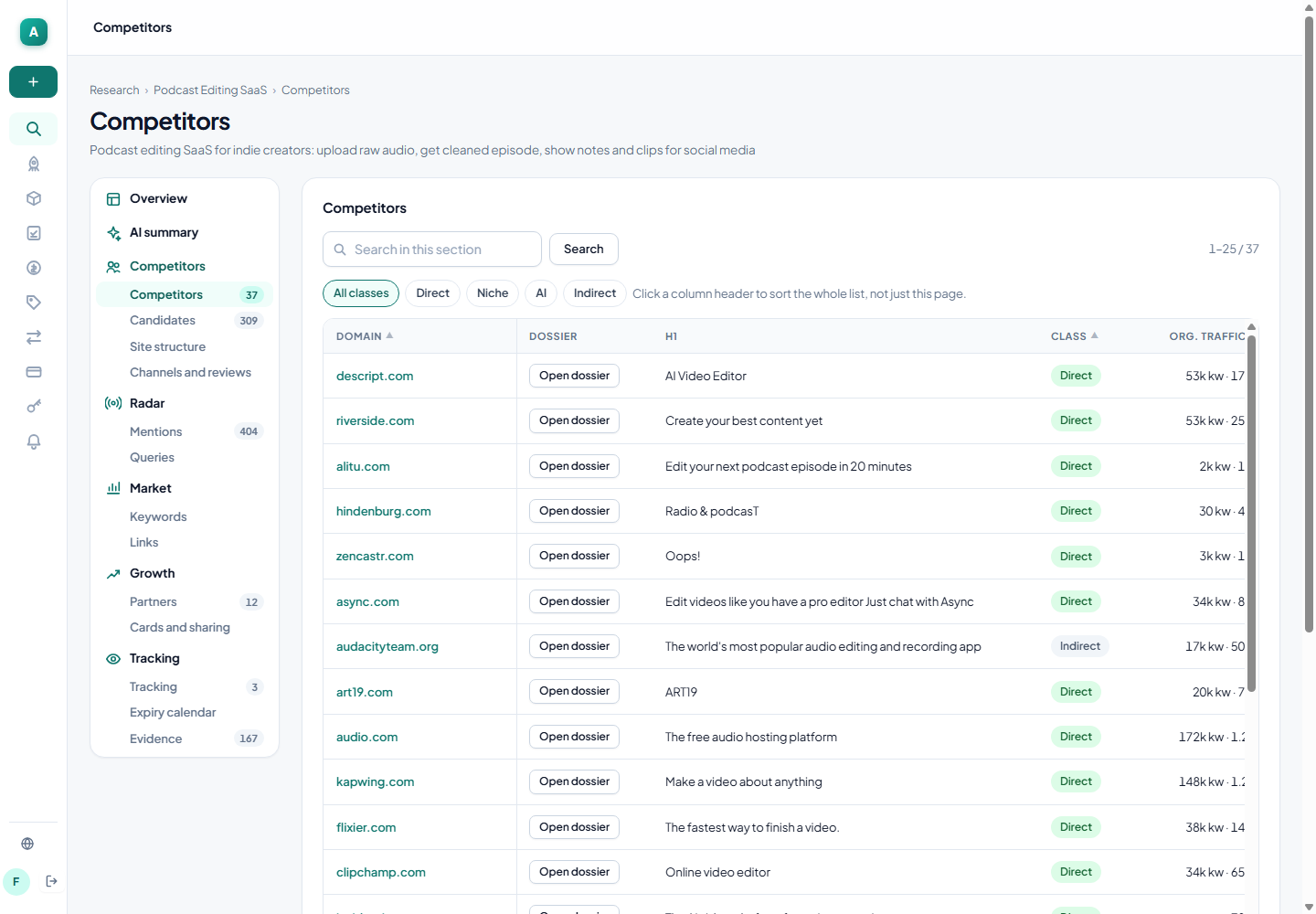Viewport: 1316px width, 914px height.
Task: Open the hindenburg.com domain link
Action: coord(384,511)
